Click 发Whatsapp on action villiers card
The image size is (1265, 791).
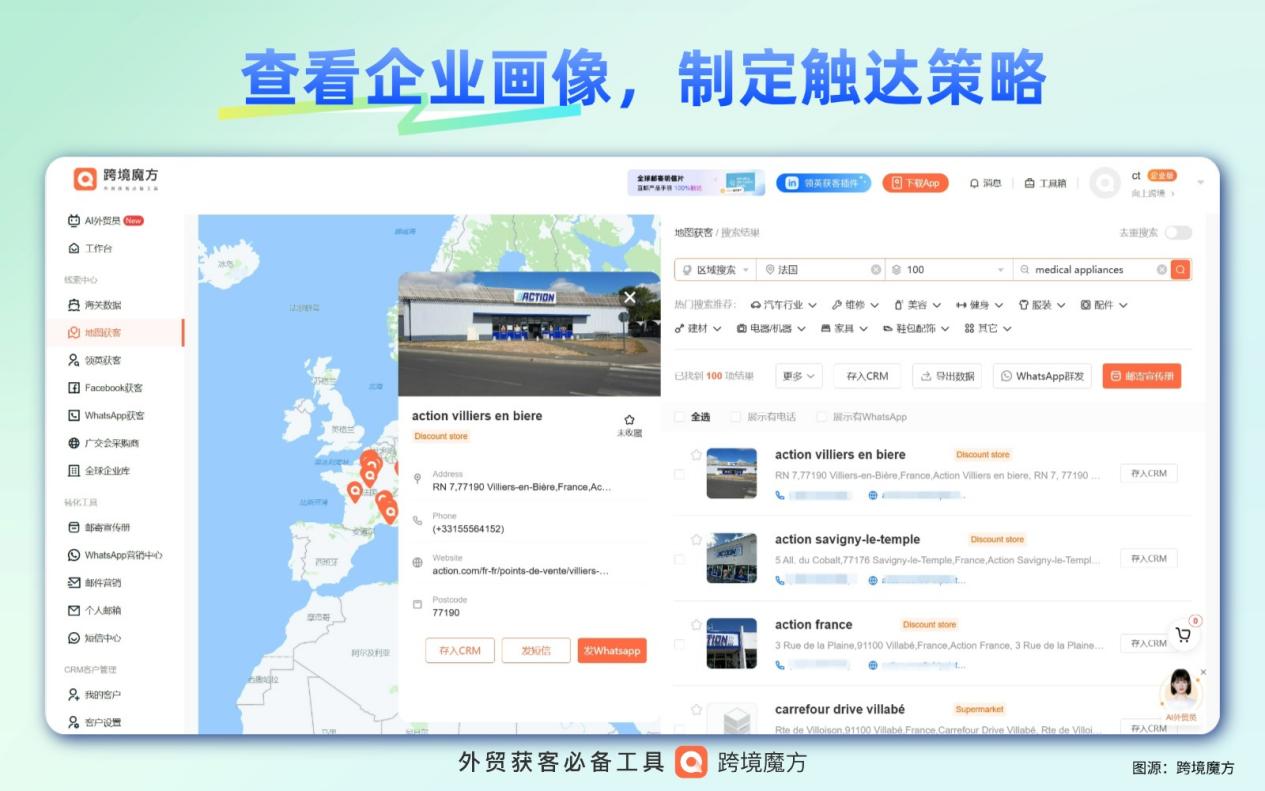click(611, 649)
